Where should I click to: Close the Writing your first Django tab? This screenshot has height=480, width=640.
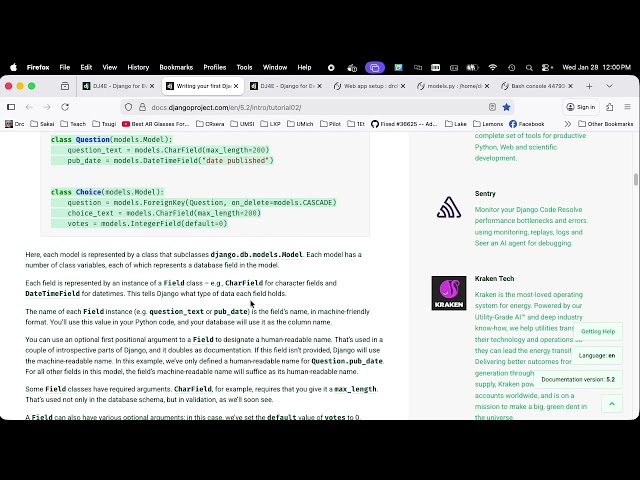[236, 86]
